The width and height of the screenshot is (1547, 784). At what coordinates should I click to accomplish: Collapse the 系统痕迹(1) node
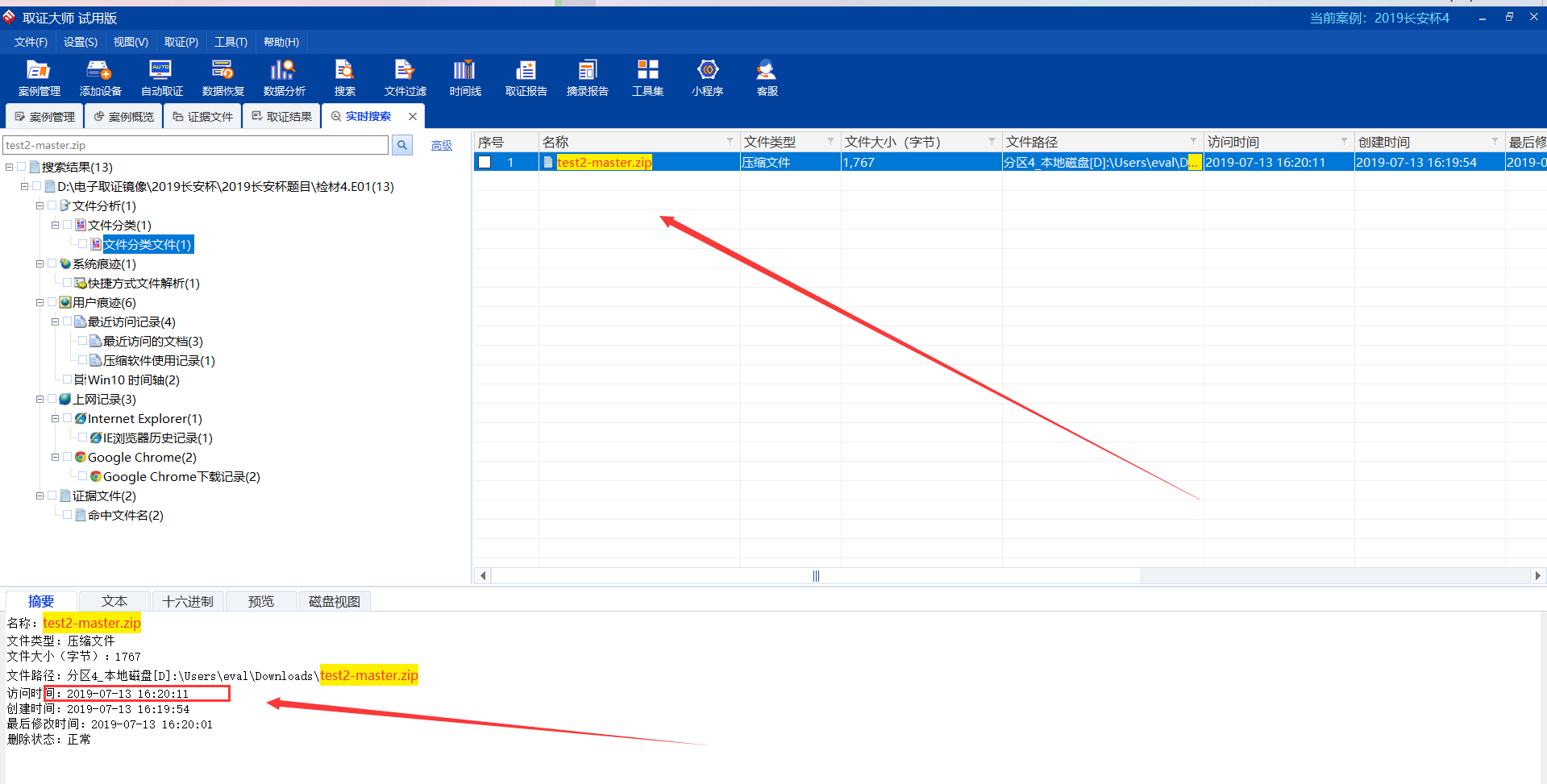(40, 263)
